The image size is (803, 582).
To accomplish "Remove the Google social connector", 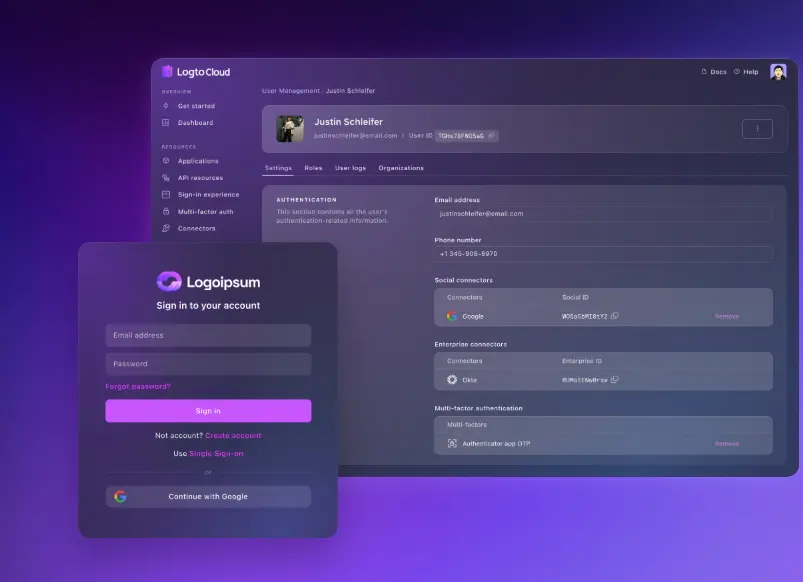I will coord(727,317).
